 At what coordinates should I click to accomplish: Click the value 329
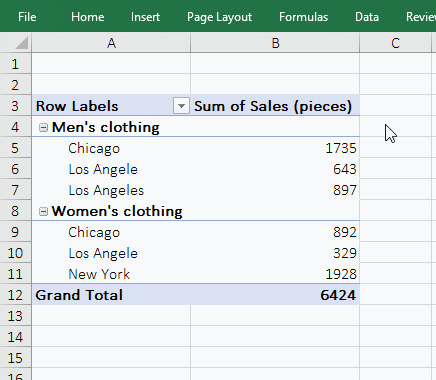coord(345,253)
